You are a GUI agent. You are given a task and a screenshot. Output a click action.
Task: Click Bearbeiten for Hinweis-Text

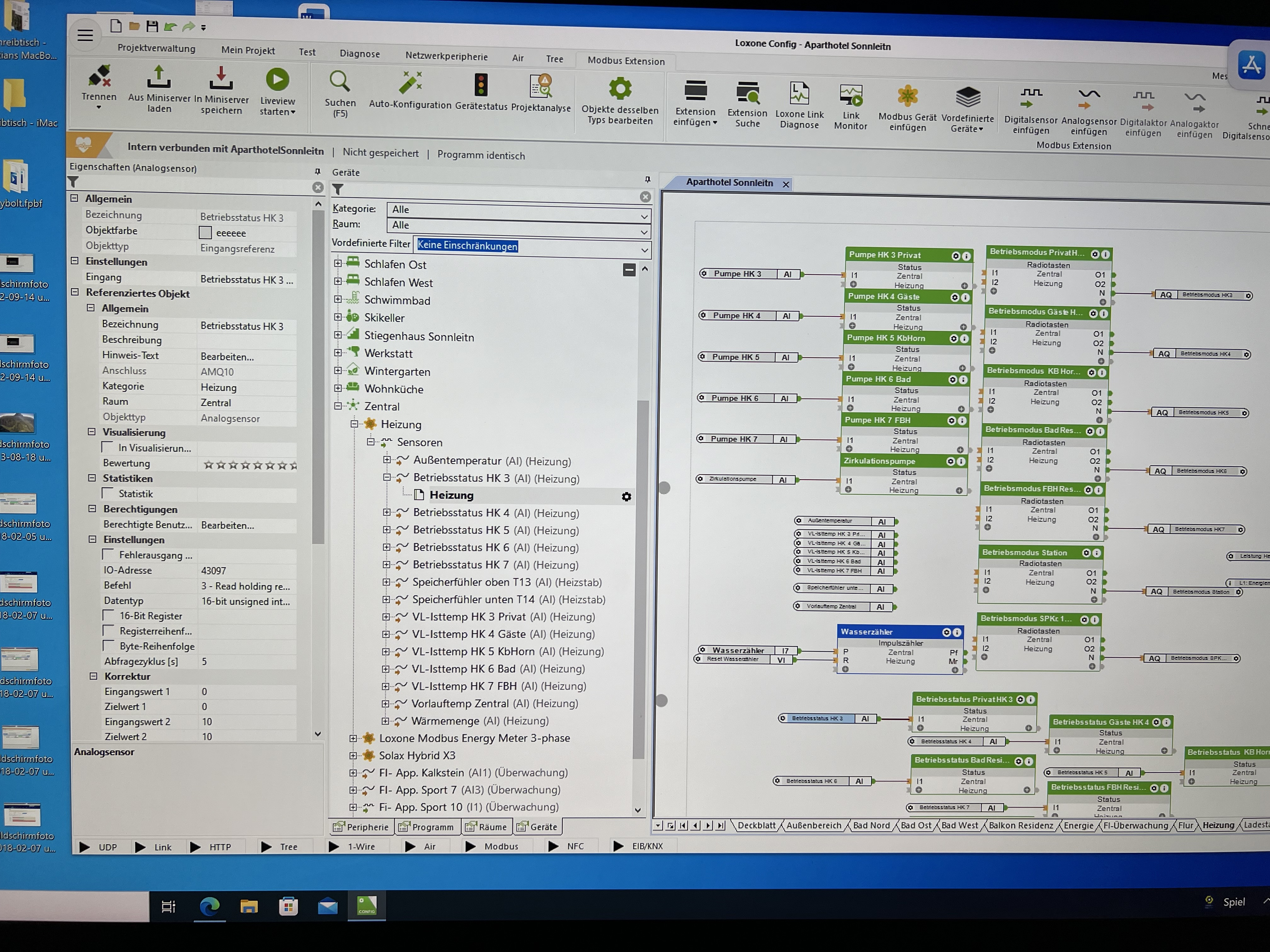227,356
